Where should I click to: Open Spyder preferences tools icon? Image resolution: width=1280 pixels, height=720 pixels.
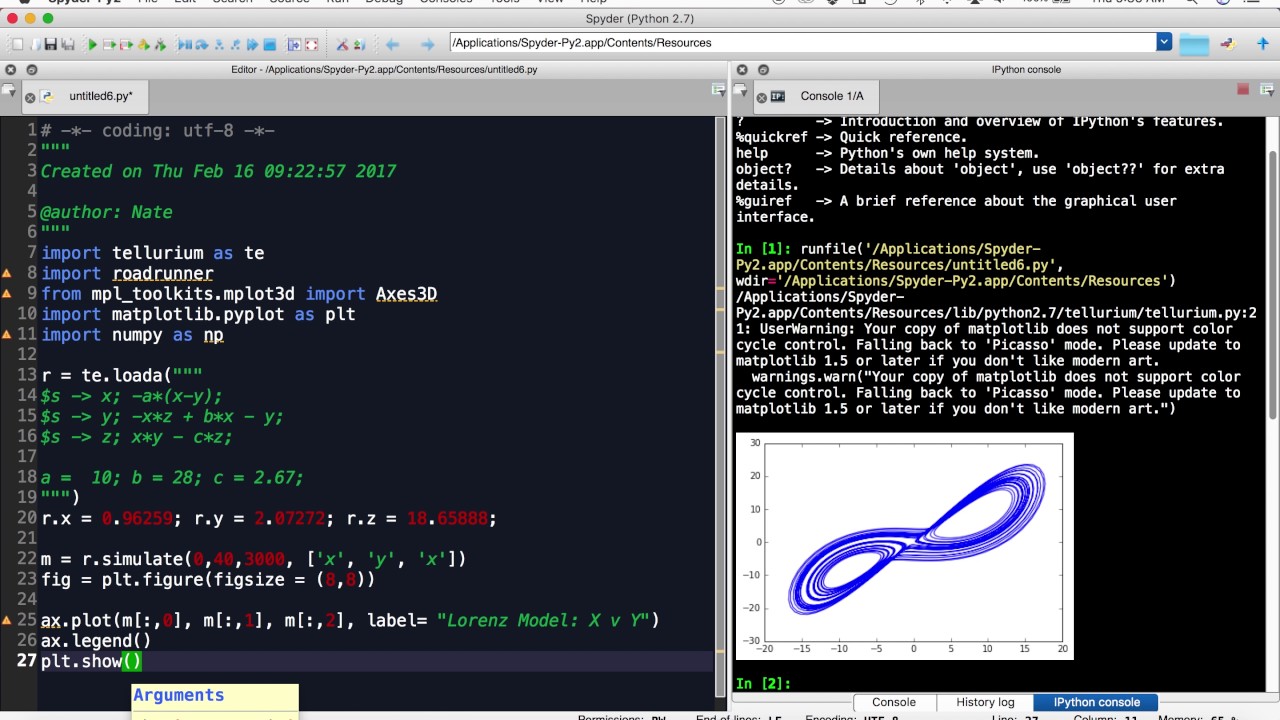click(x=342, y=44)
